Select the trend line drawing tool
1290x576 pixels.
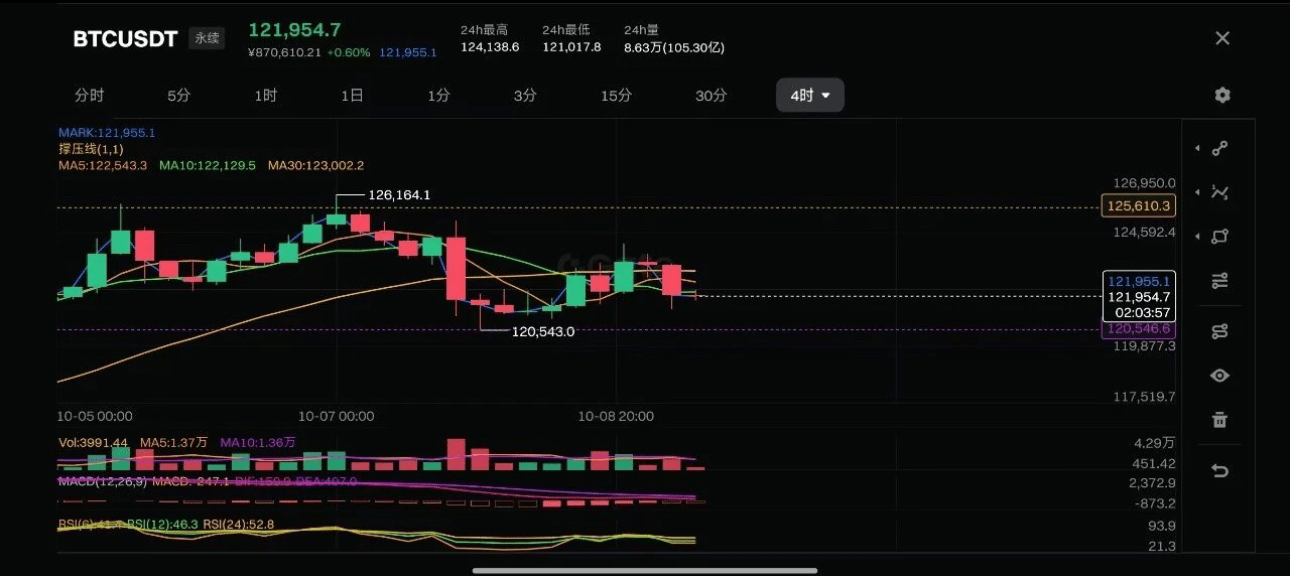(x=1220, y=149)
